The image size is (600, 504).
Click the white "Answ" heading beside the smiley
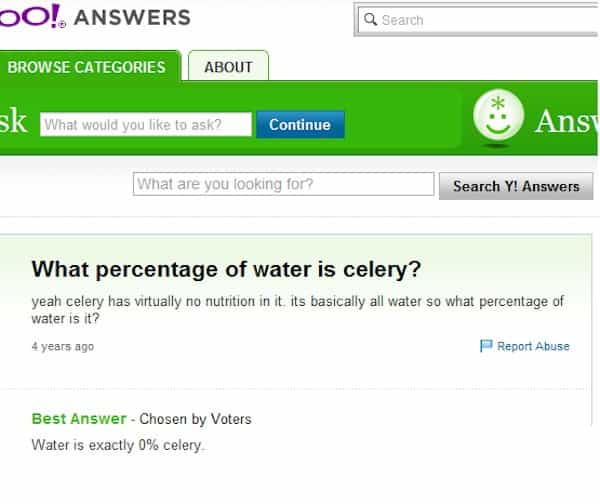pos(566,121)
